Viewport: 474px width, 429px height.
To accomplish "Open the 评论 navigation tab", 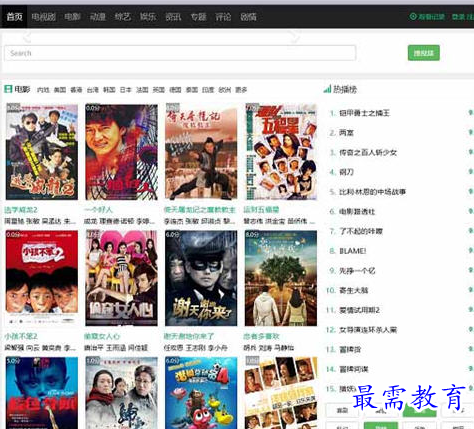I will click(223, 17).
